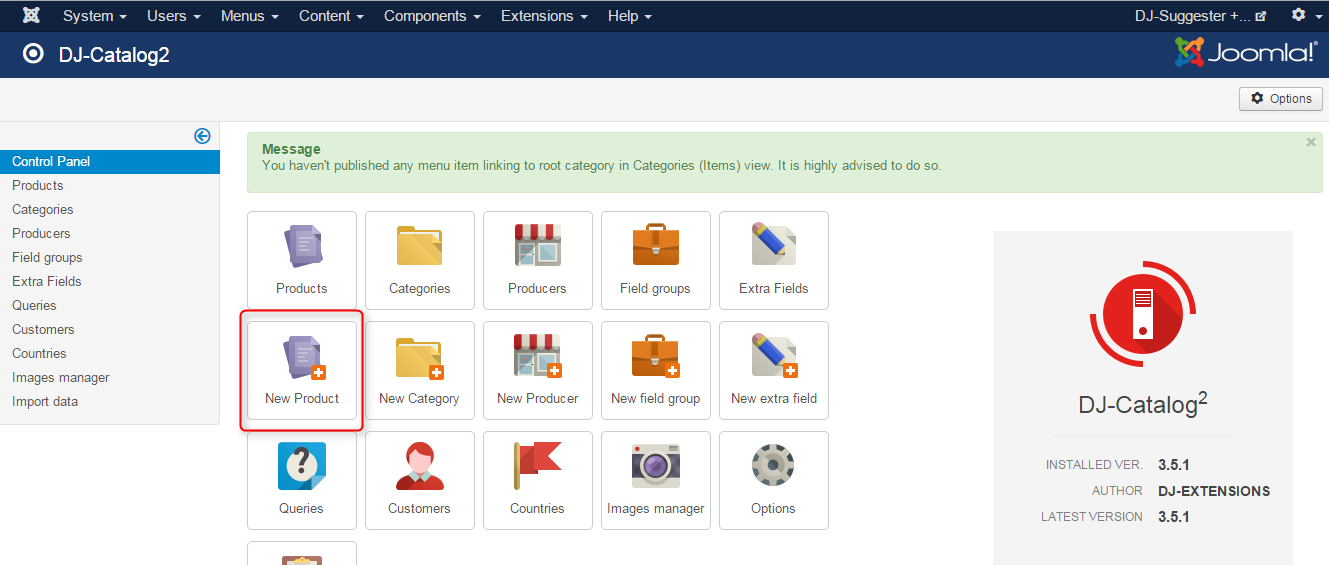Image resolution: width=1329 pixels, height=565 pixels.
Task: Open DJ-Suggester site link in top bar
Action: (1200, 16)
